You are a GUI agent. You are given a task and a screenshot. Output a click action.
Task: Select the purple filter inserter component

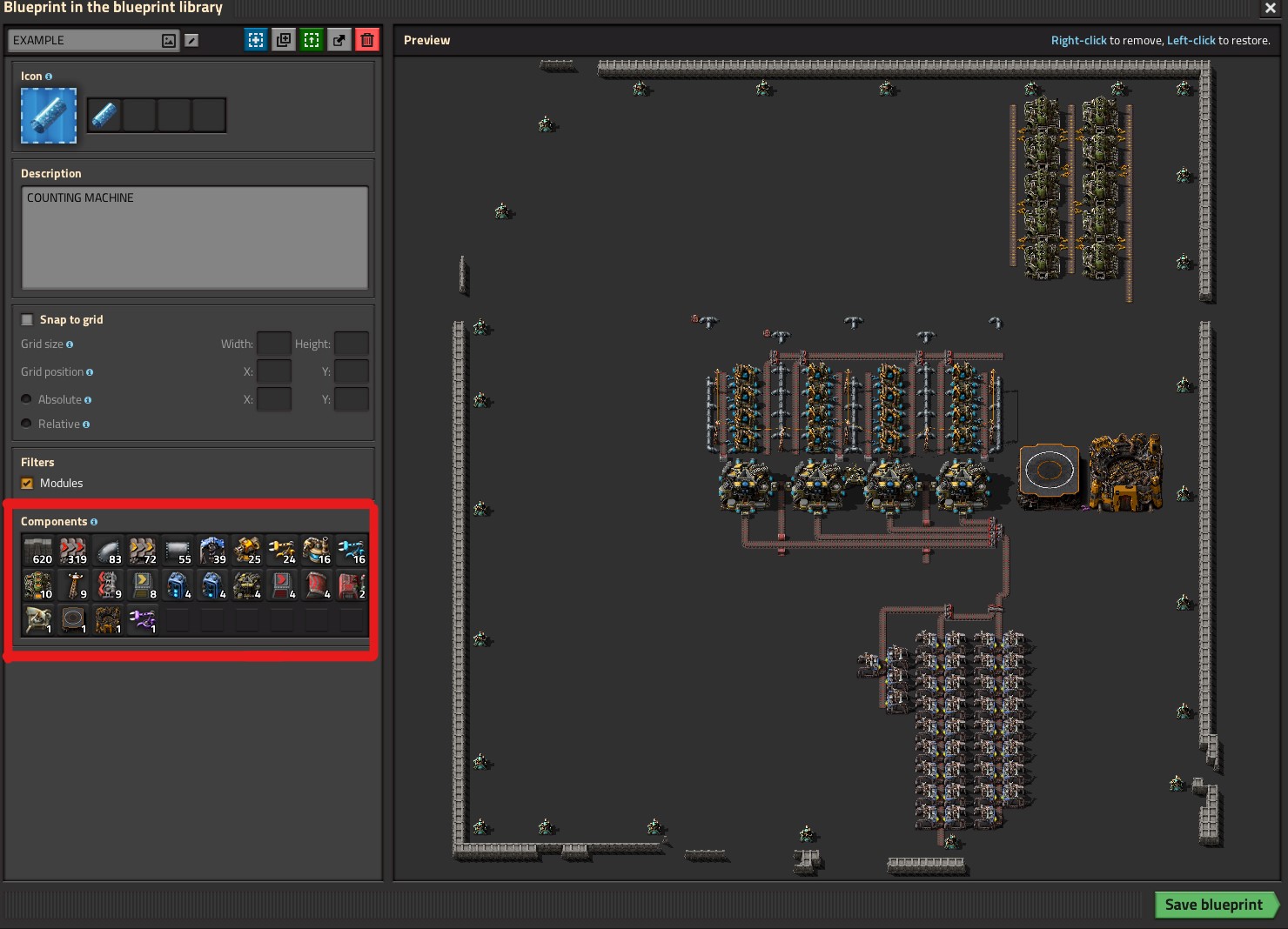143,619
